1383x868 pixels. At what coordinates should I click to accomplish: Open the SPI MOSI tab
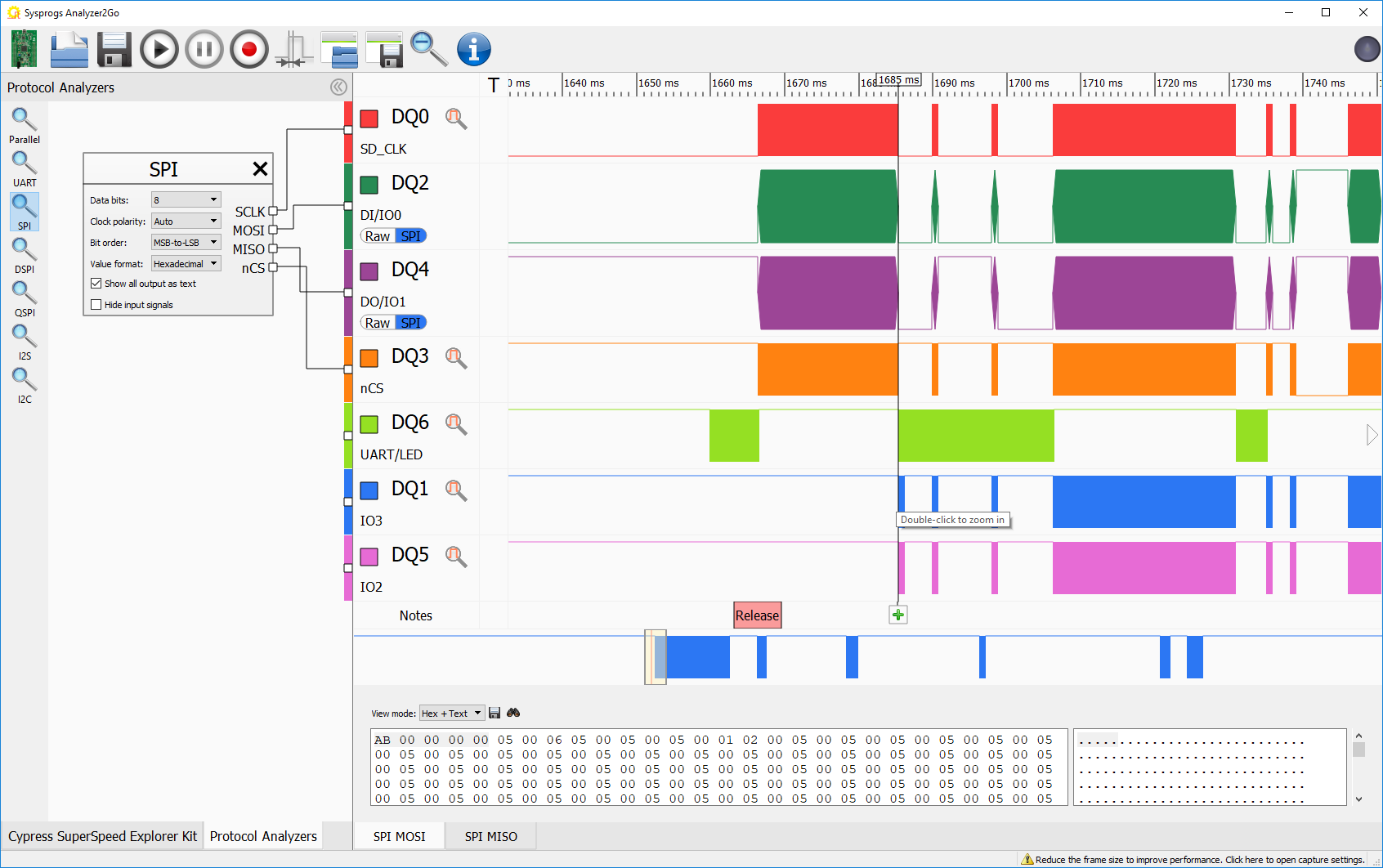click(400, 836)
